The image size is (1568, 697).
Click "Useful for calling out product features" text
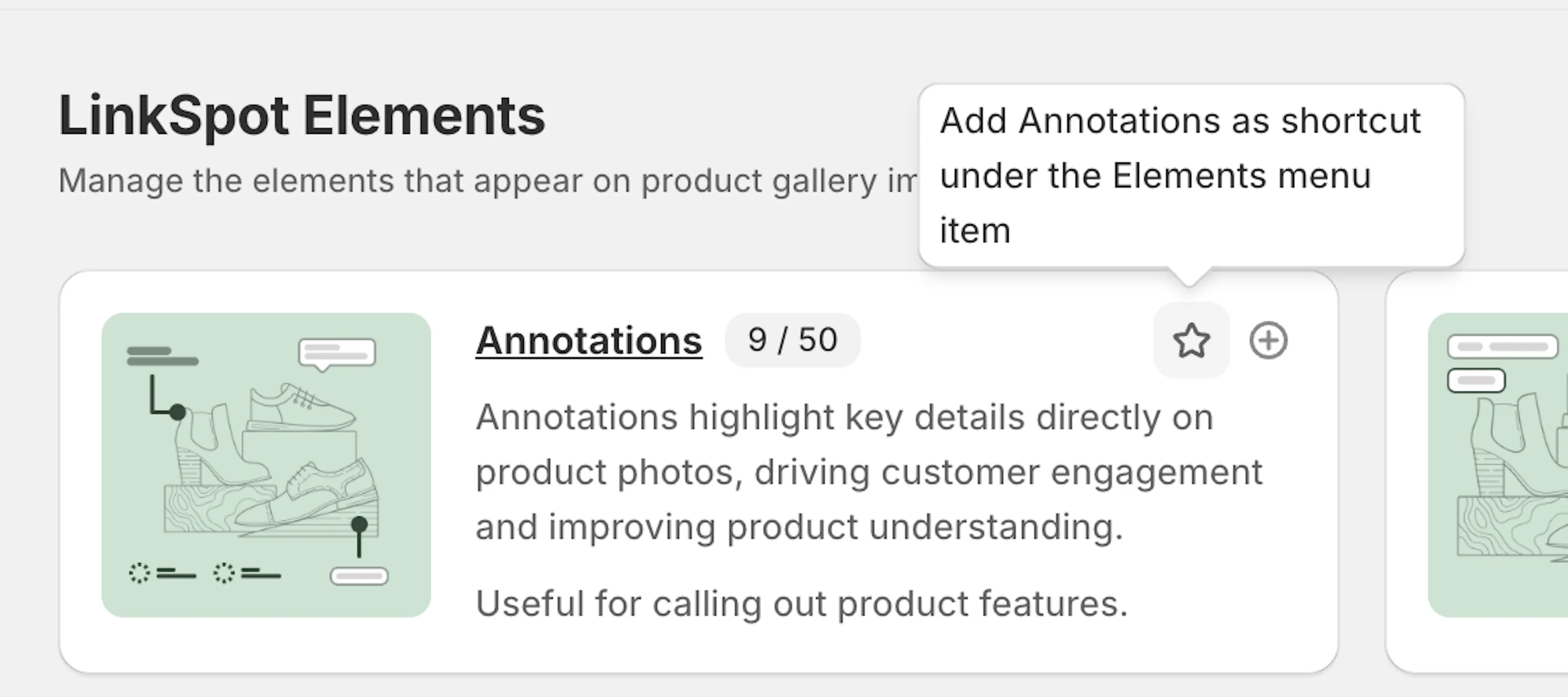[x=802, y=603]
